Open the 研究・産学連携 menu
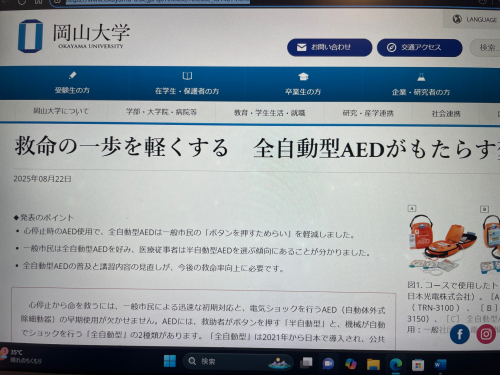This screenshot has height=375, width=500. pyautogui.click(x=368, y=114)
